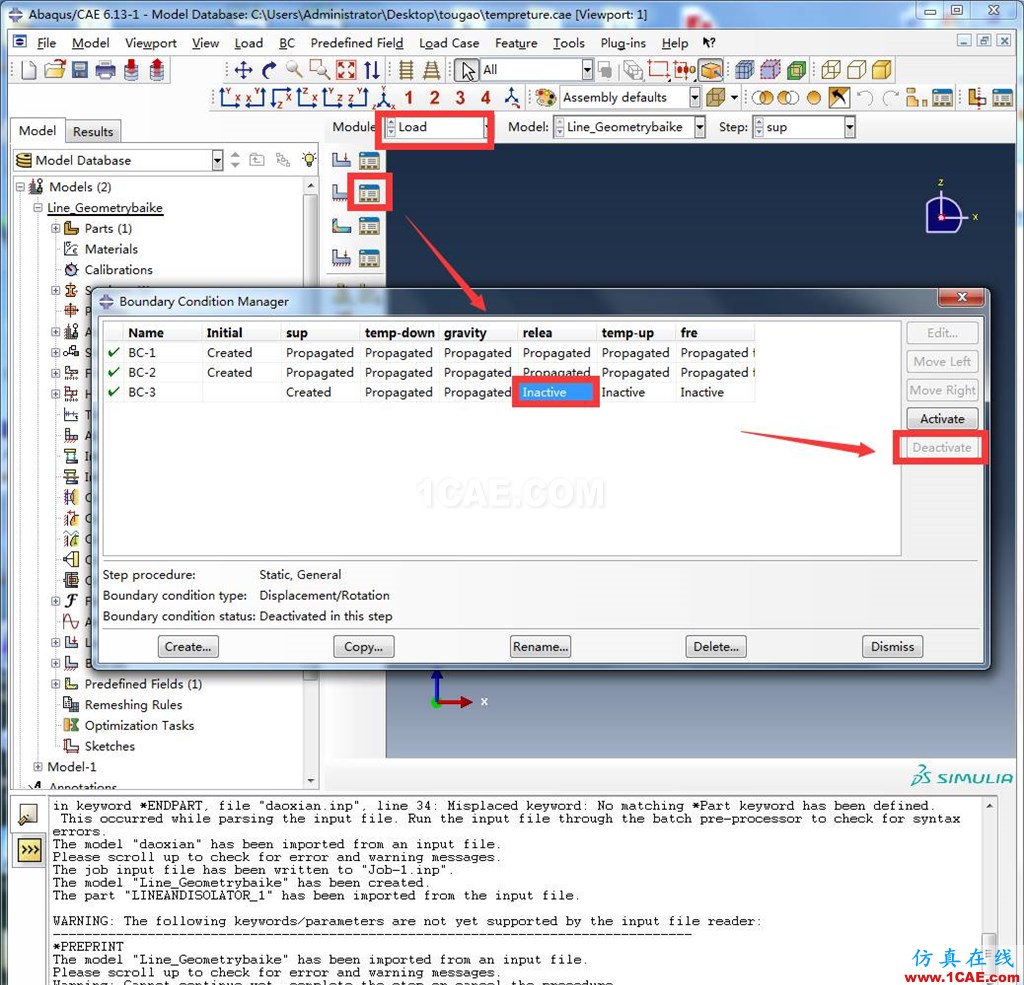Click the message area scrollbar up arrow
Screen dimensions: 1024x985
pyautogui.click(x=990, y=806)
